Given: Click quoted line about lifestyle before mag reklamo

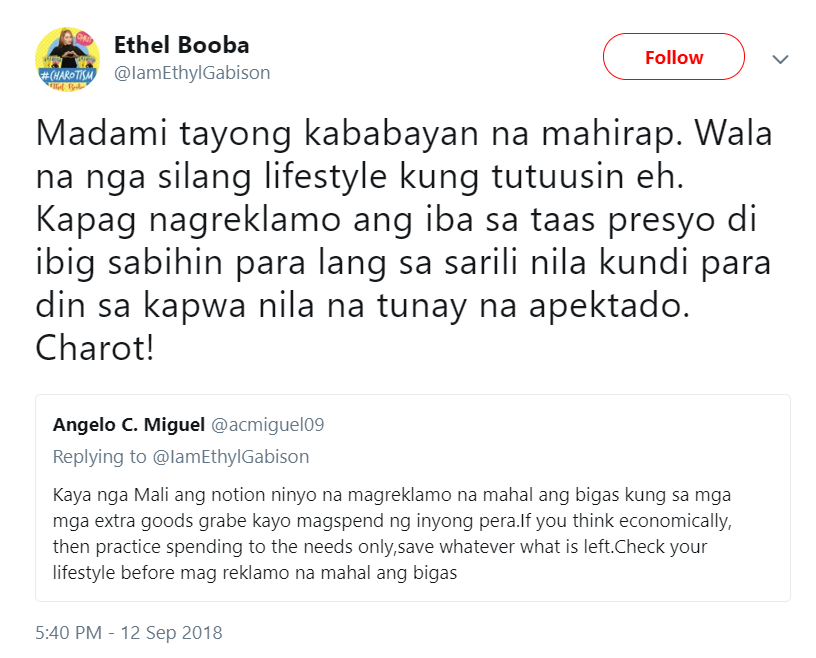Looking at the screenshot, I should point(255,573).
